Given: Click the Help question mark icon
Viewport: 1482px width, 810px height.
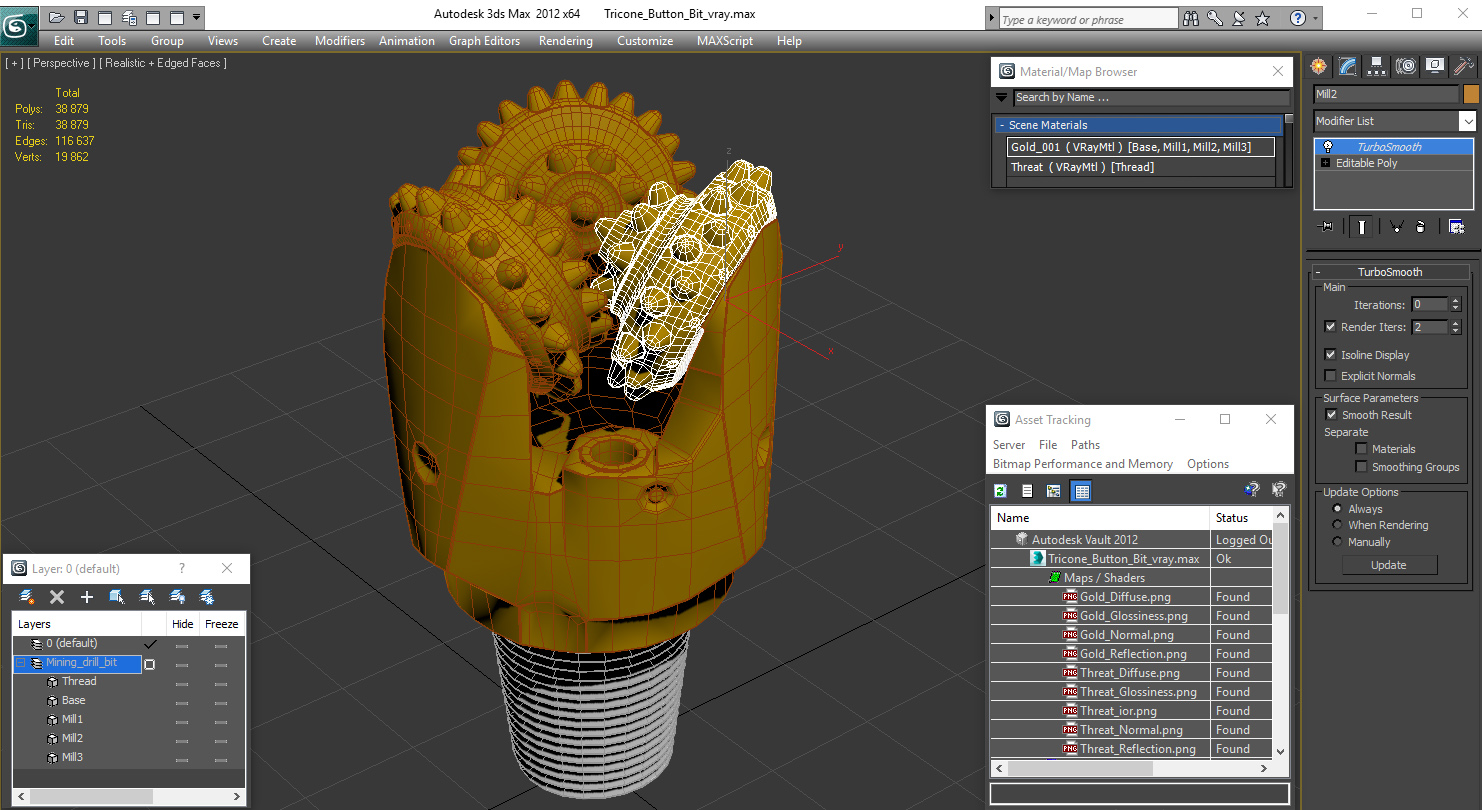Looking at the screenshot, I should (x=1297, y=18).
